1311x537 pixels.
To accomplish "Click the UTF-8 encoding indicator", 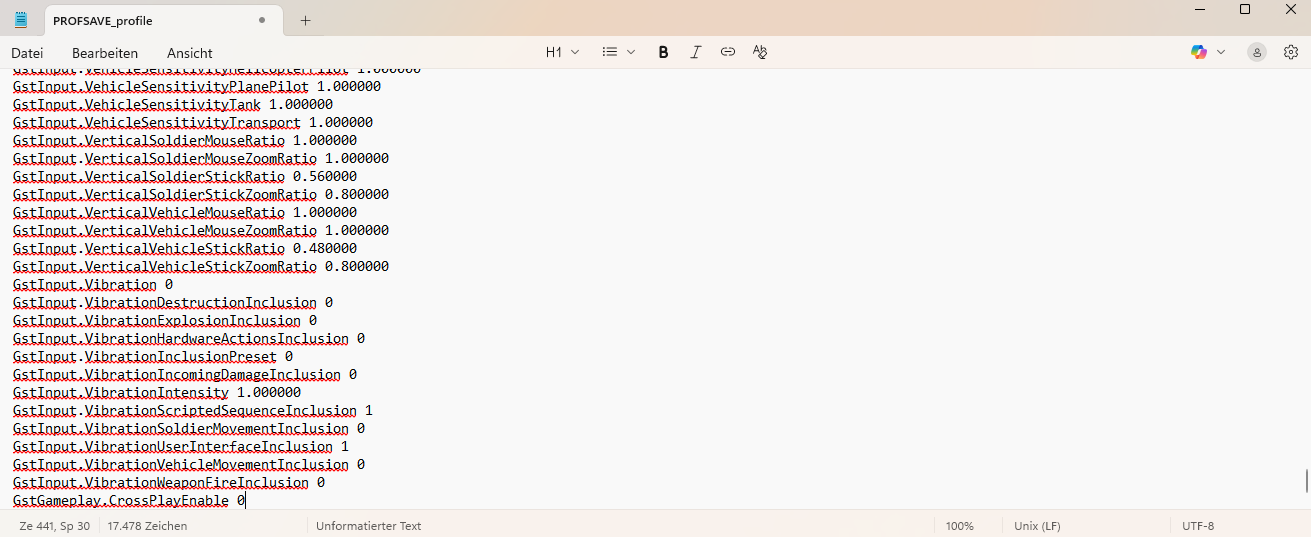I will [1197, 526].
